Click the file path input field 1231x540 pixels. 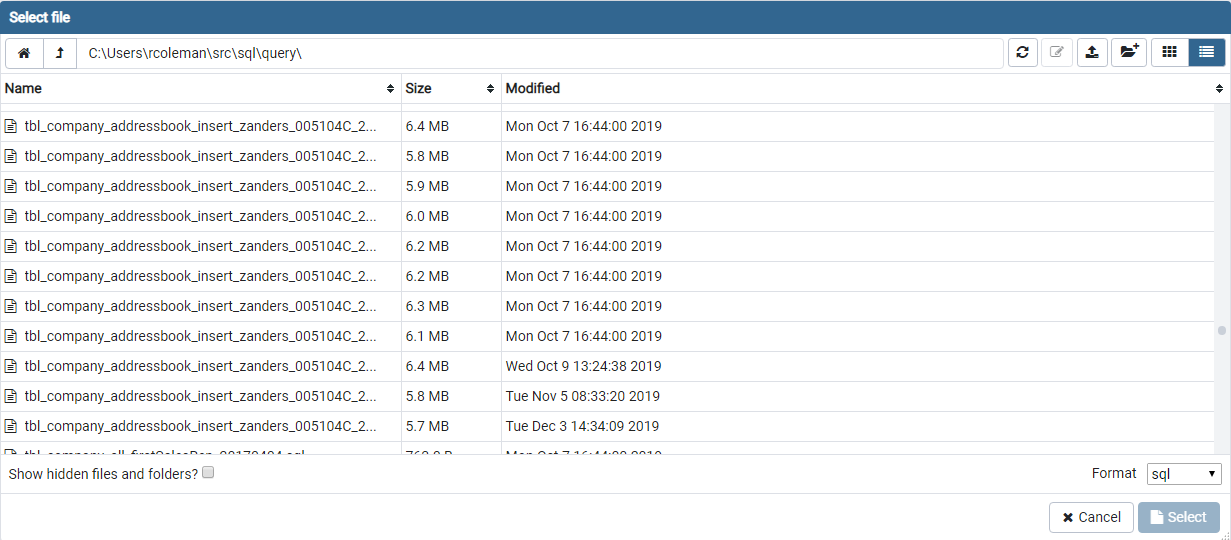[540, 53]
